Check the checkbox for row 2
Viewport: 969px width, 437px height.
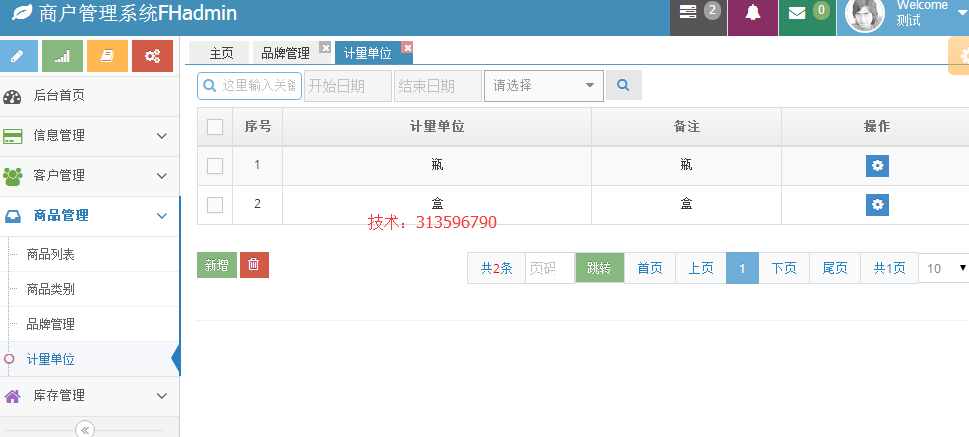pos(215,205)
